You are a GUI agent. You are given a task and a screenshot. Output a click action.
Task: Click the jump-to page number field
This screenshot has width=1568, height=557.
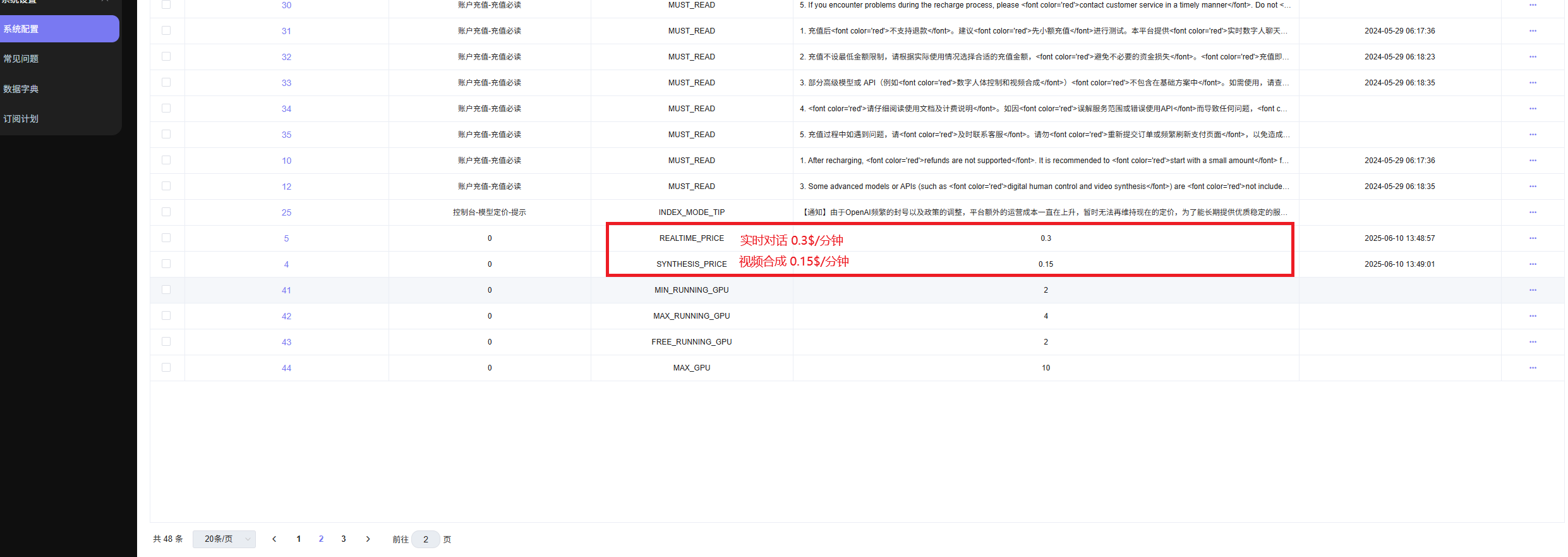click(426, 539)
